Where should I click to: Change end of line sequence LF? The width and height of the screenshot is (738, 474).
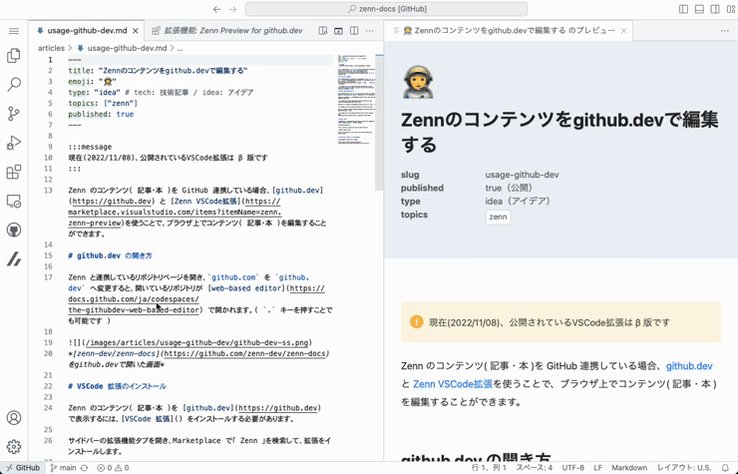[x=598, y=468]
